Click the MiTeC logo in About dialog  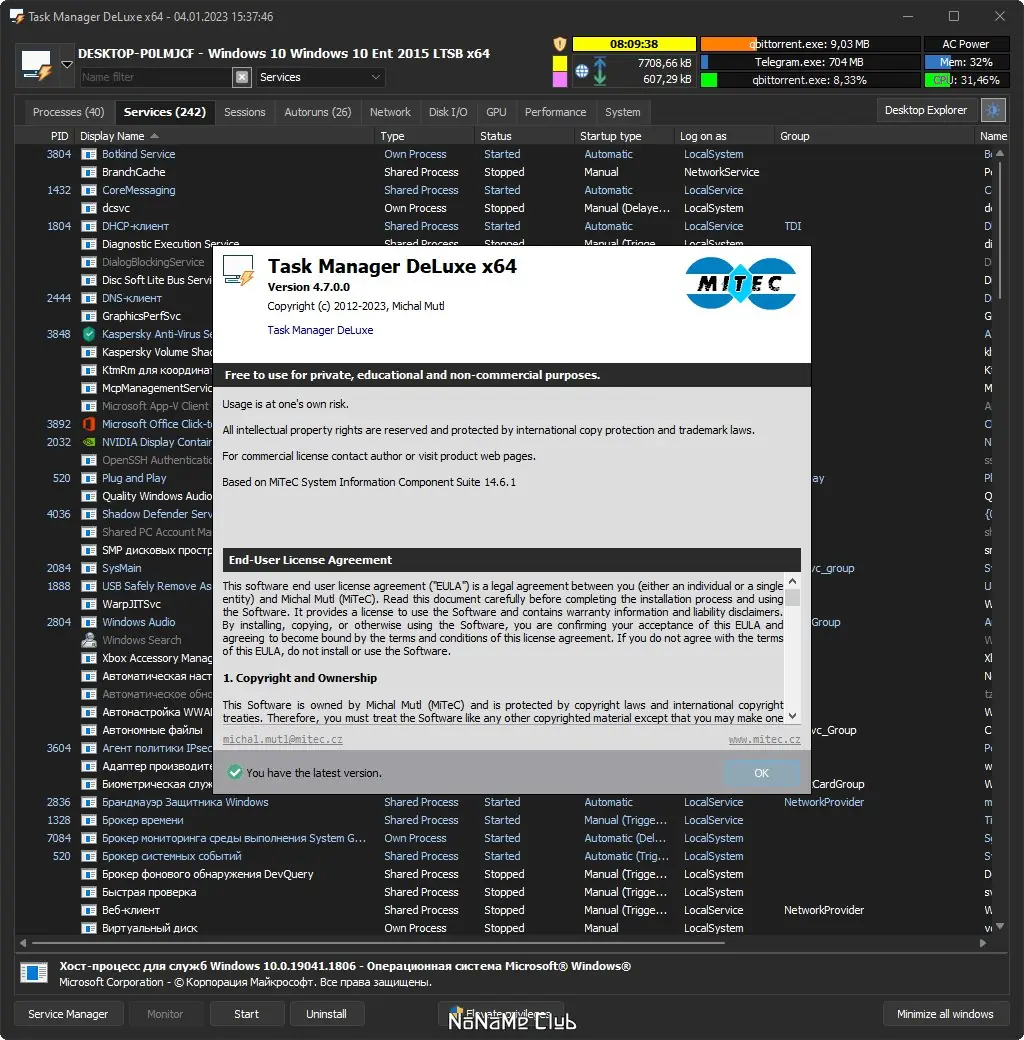(740, 284)
